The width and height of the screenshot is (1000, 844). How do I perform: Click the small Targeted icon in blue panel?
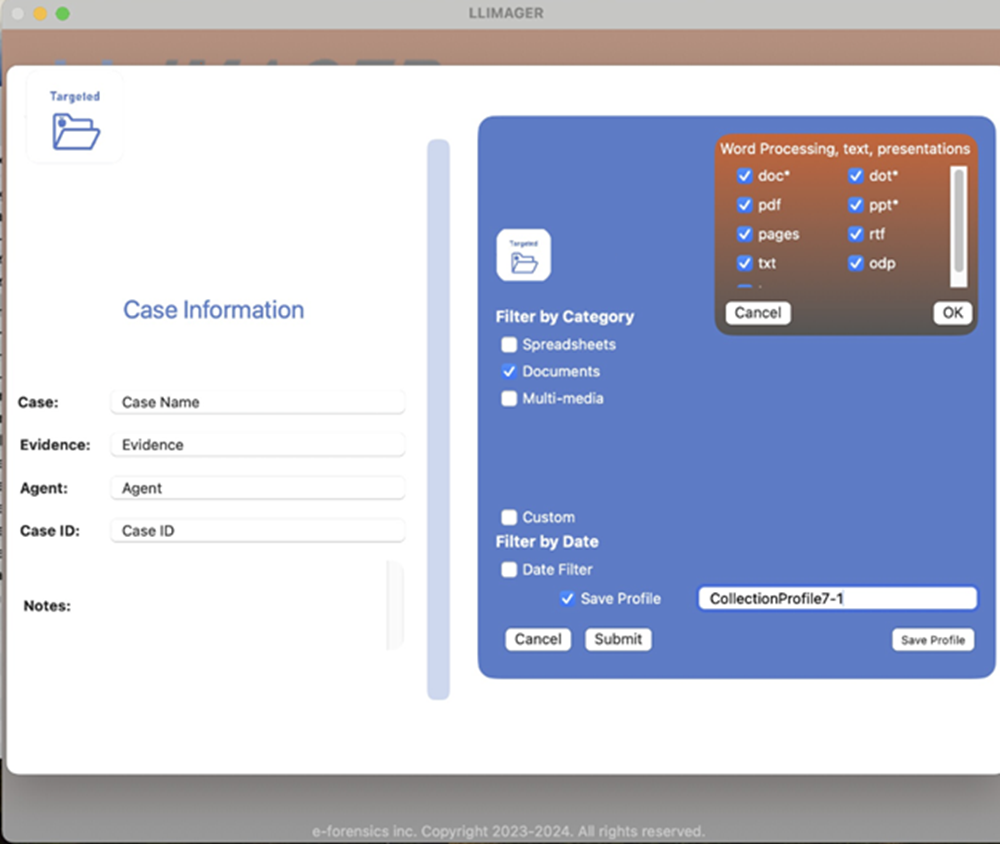(523, 256)
